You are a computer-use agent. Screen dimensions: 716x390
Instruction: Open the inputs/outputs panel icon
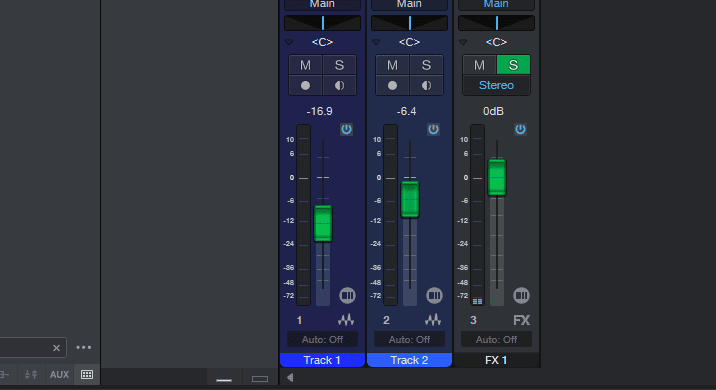point(4,374)
